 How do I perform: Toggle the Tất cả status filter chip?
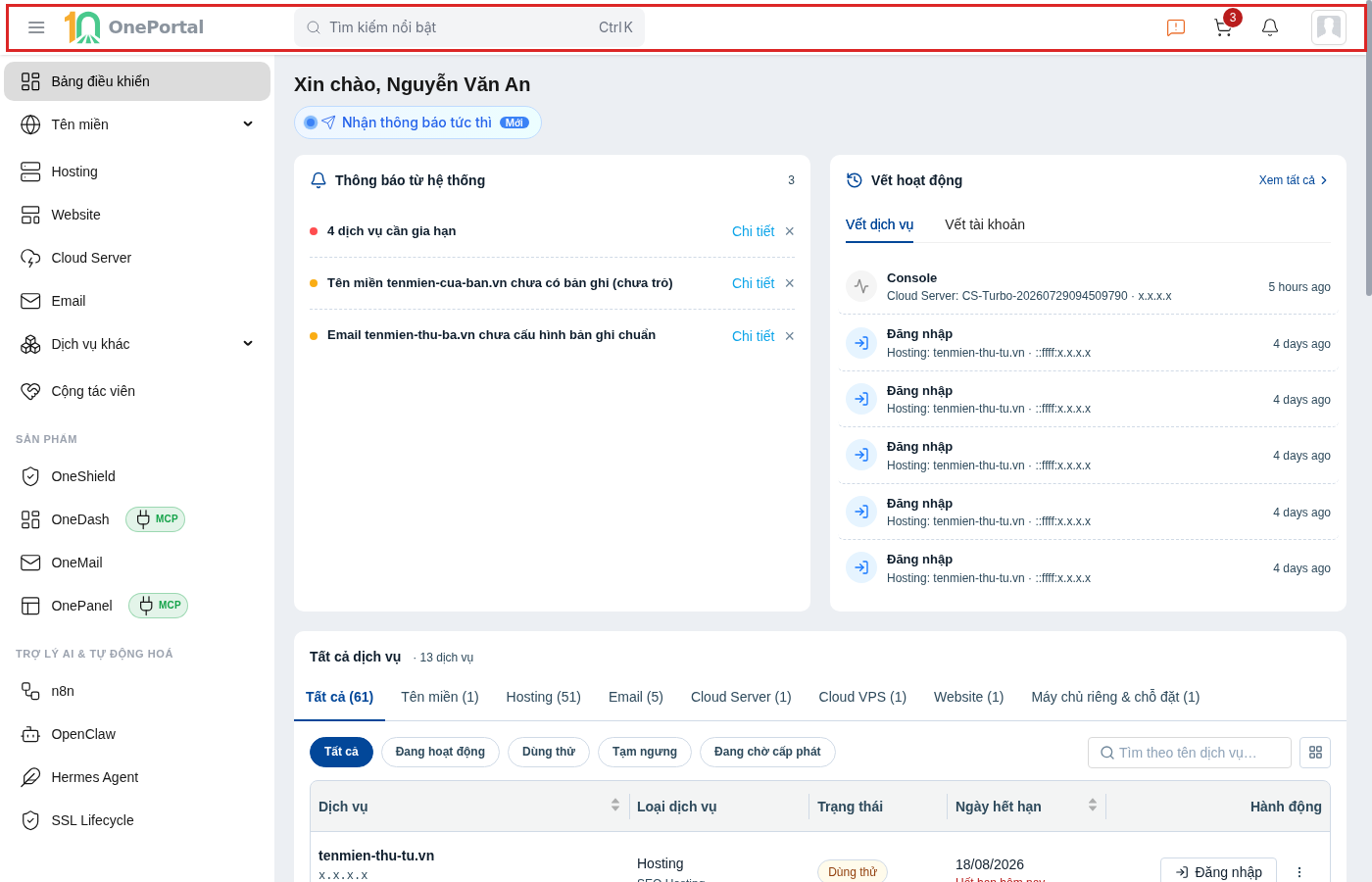coord(341,752)
